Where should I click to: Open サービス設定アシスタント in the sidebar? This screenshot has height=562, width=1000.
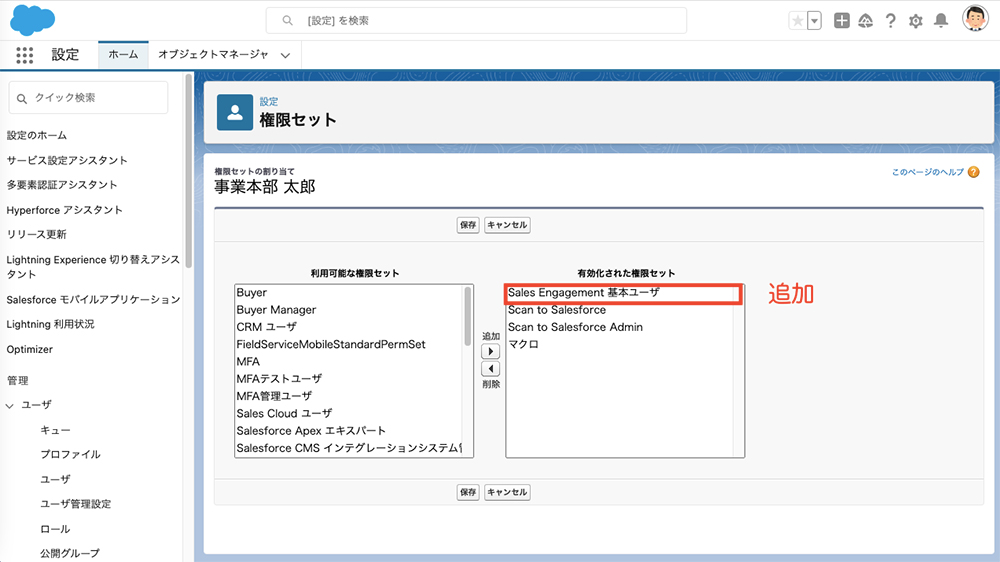pos(67,160)
